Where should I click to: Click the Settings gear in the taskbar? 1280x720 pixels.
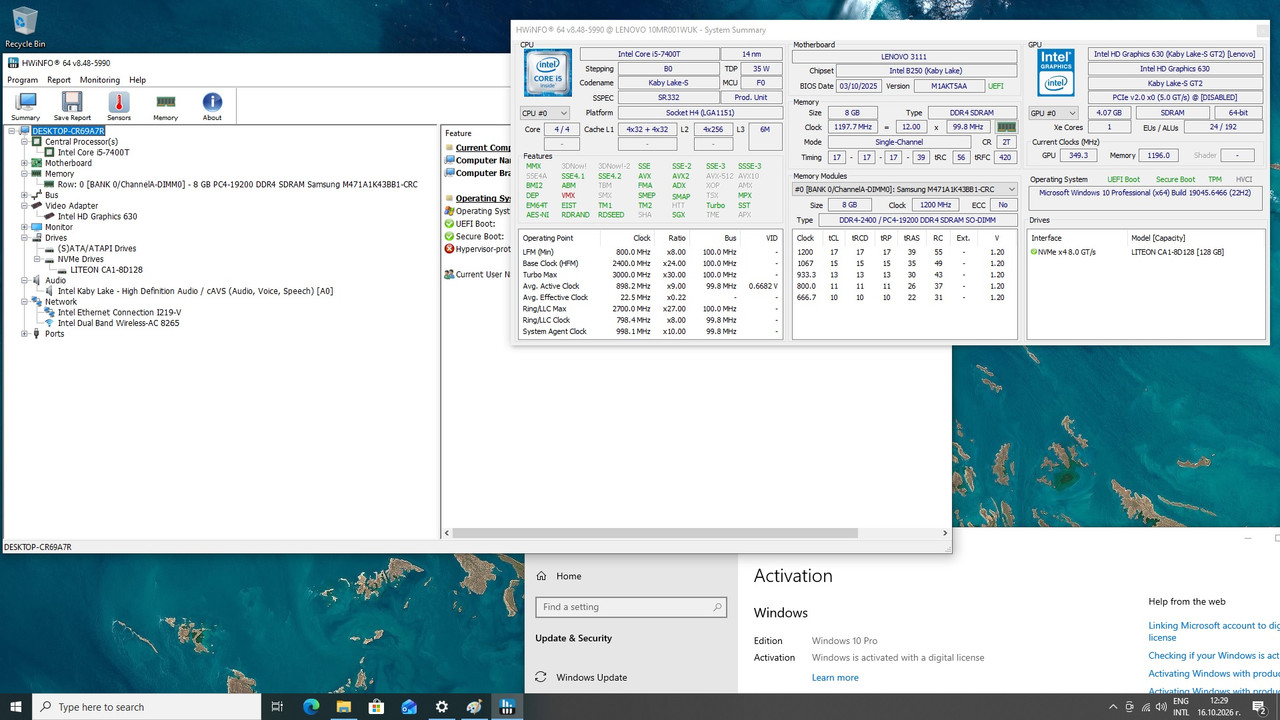442,707
